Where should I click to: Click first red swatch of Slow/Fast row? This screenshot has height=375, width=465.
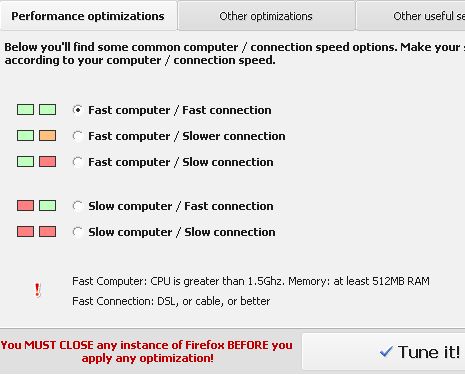point(25,206)
